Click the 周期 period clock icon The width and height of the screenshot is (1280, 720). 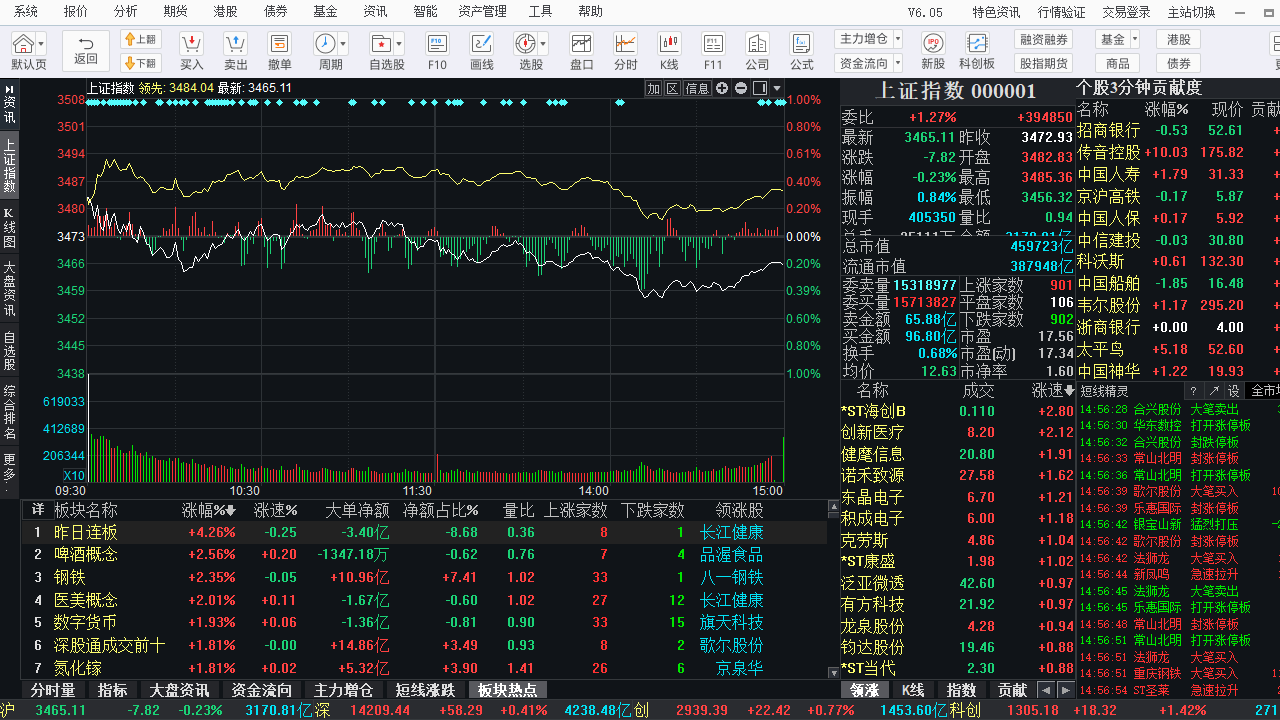[x=325, y=44]
